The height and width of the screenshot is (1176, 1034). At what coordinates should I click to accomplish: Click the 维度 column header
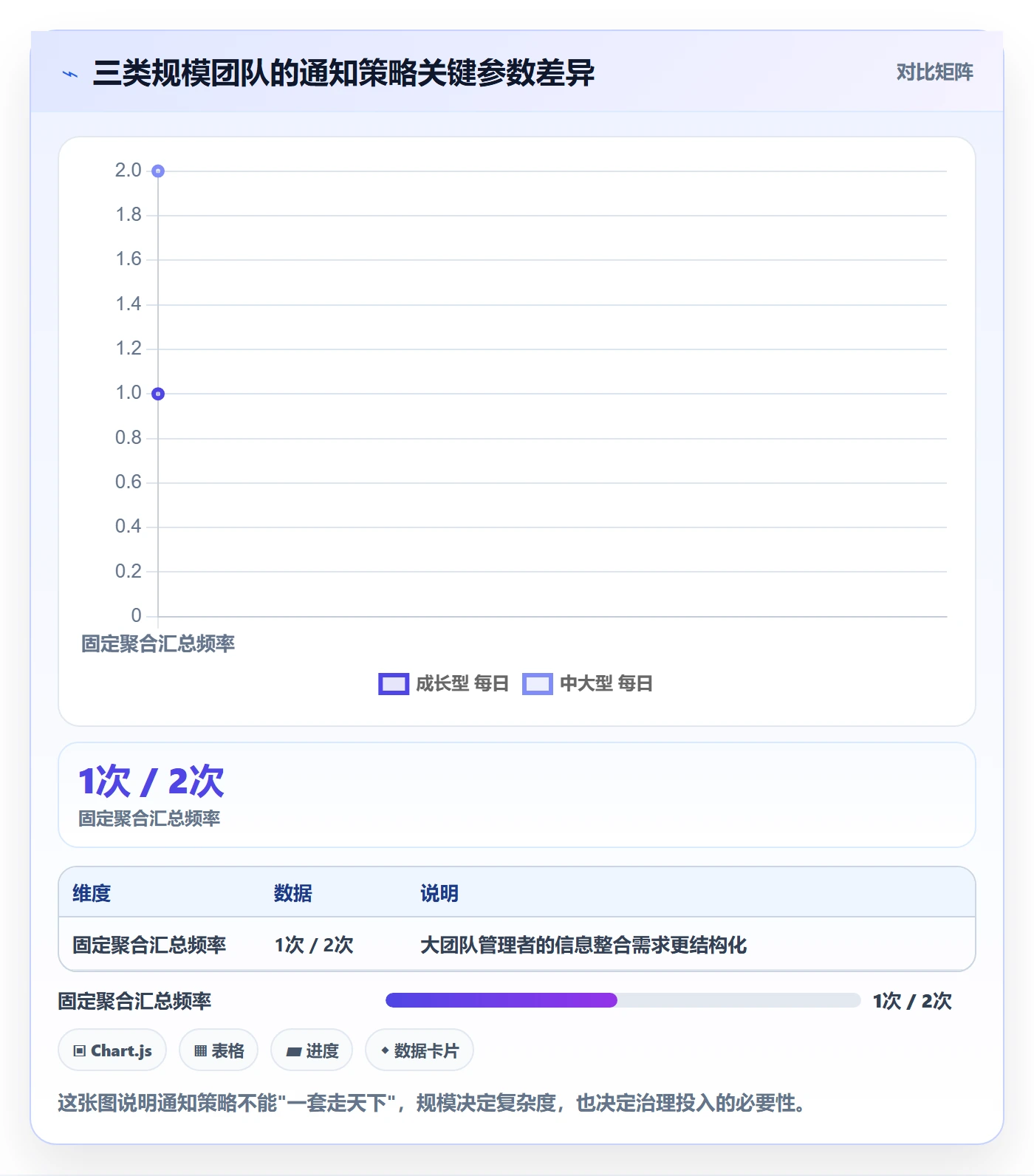coord(92,893)
